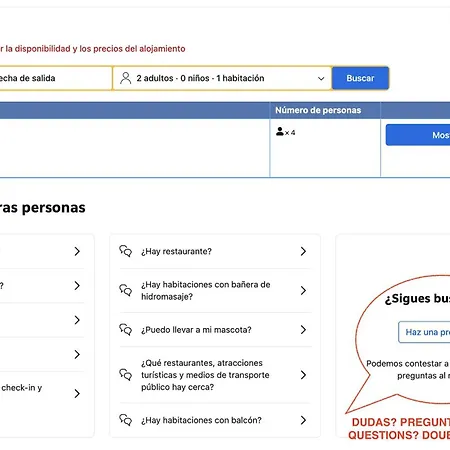Click the chat icon next to nearby attractions question
The width and height of the screenshot is (450, 450).
126,375
